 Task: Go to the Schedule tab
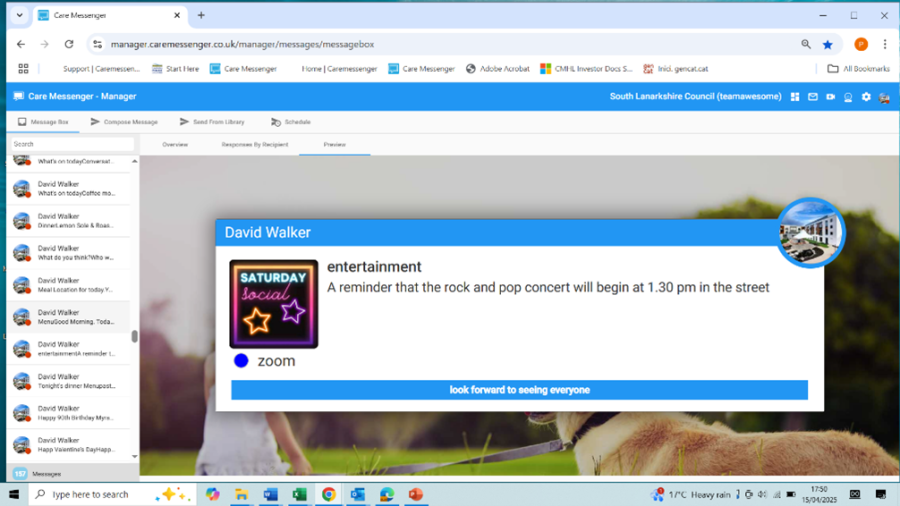[x=291, y=122]
